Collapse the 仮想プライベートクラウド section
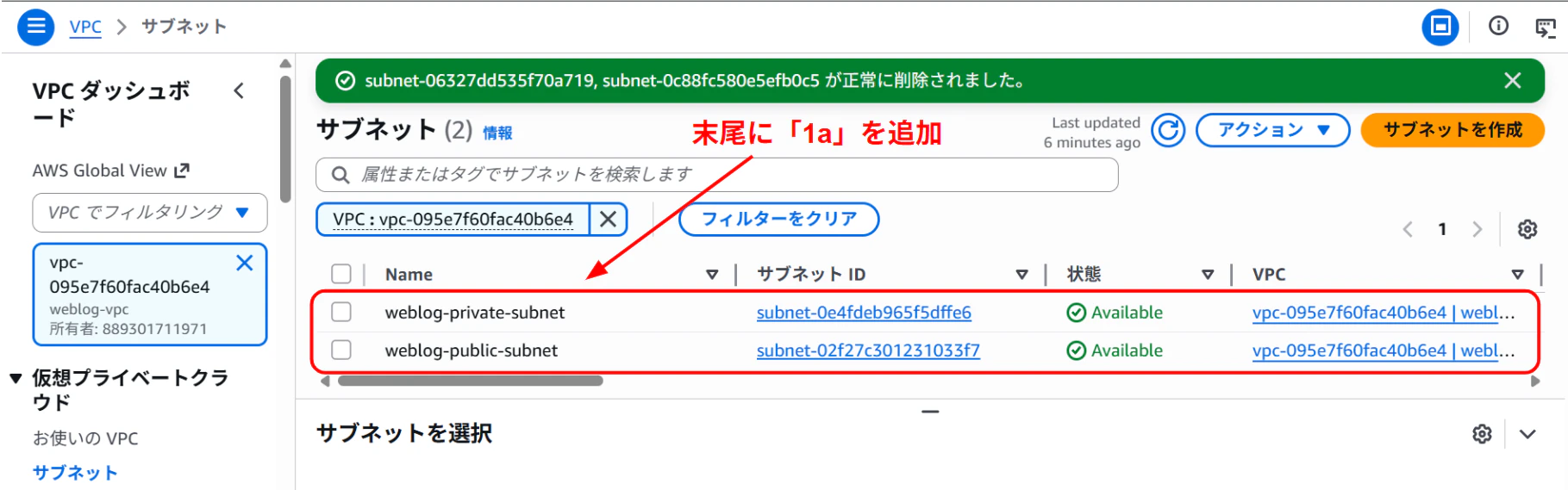Screen dimensions: 1568x490 (x=16, y=379)
